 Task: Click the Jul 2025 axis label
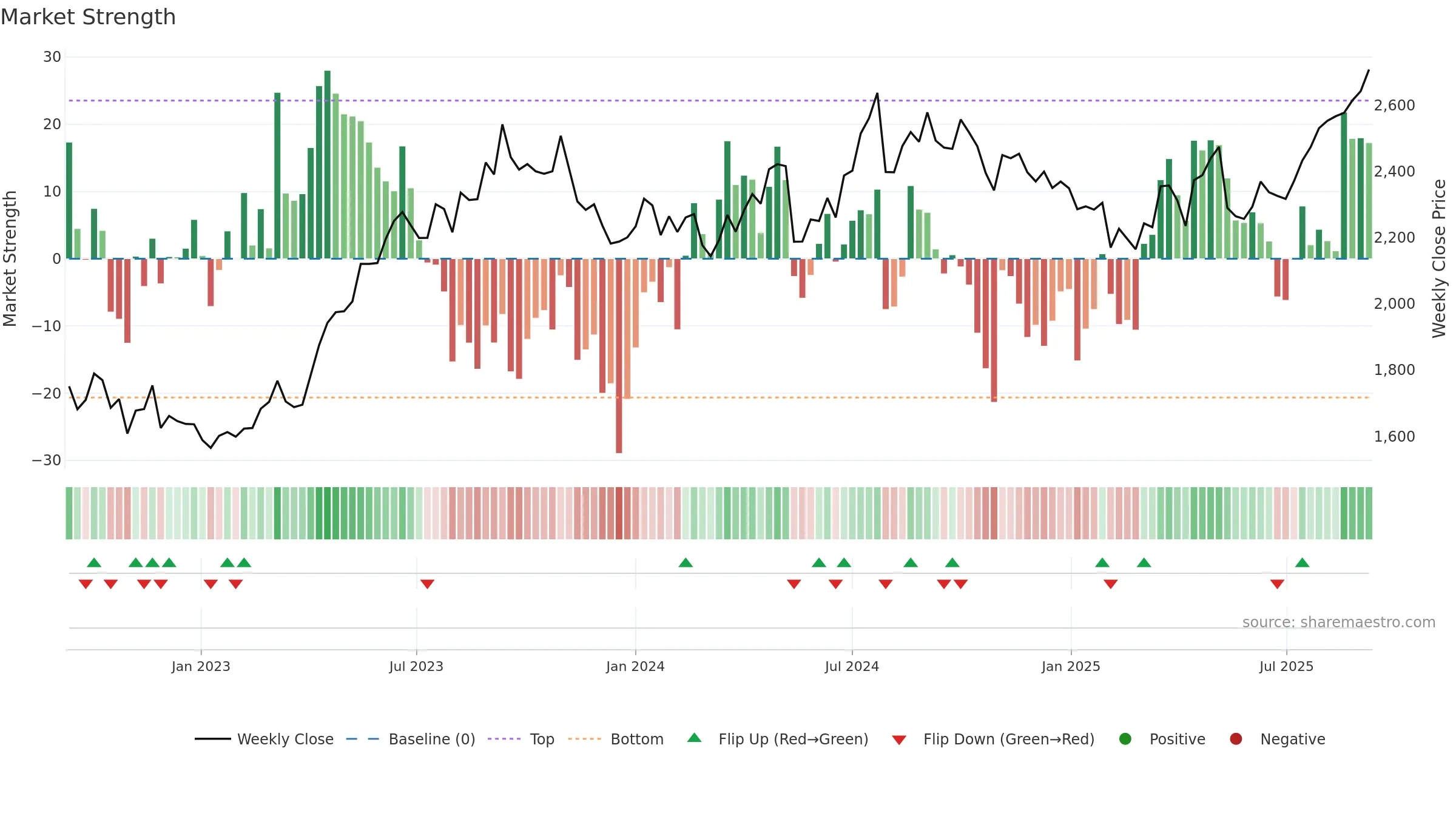pos(1286,666)
